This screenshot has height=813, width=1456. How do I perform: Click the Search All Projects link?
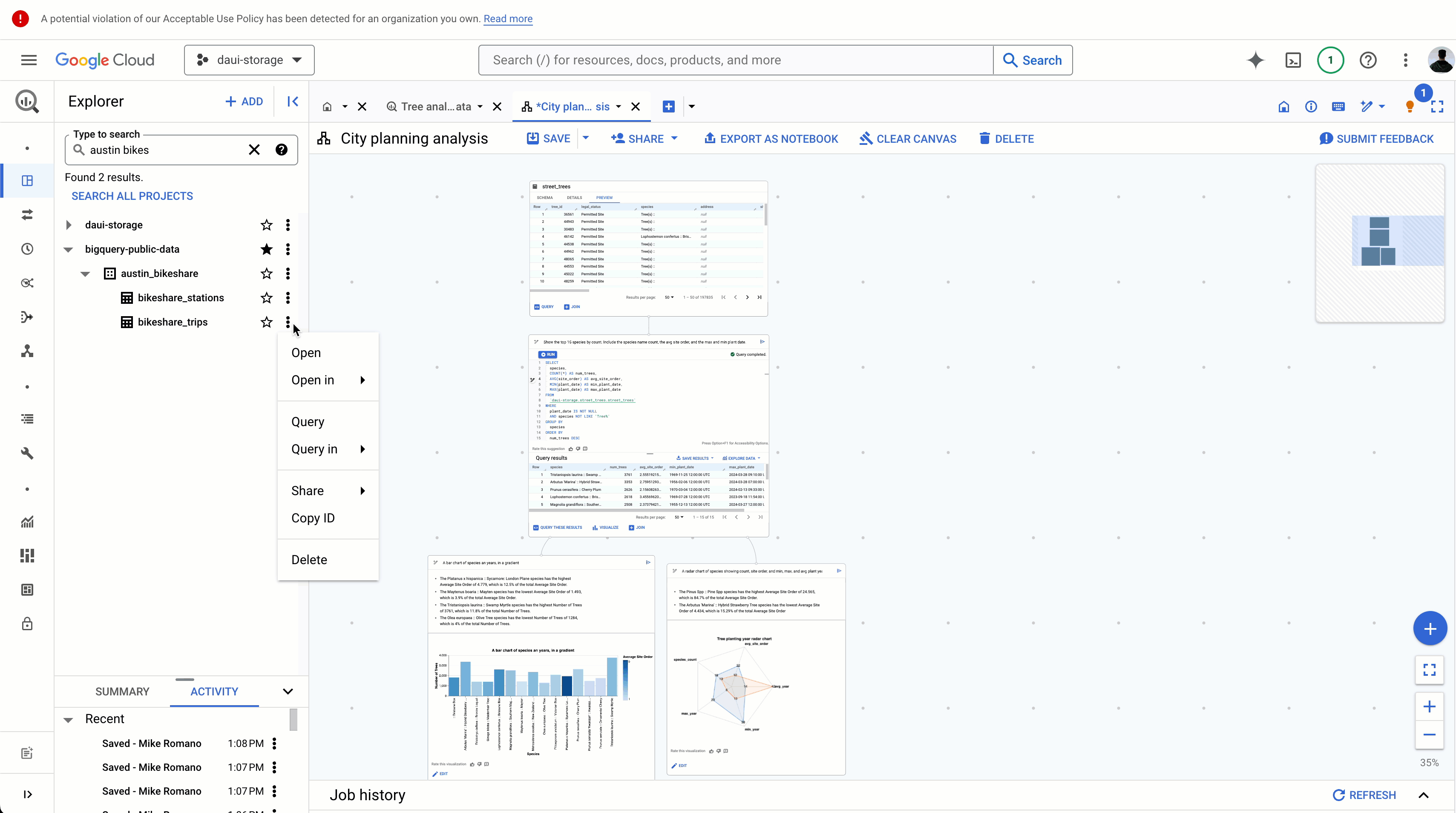pos(132,195)
